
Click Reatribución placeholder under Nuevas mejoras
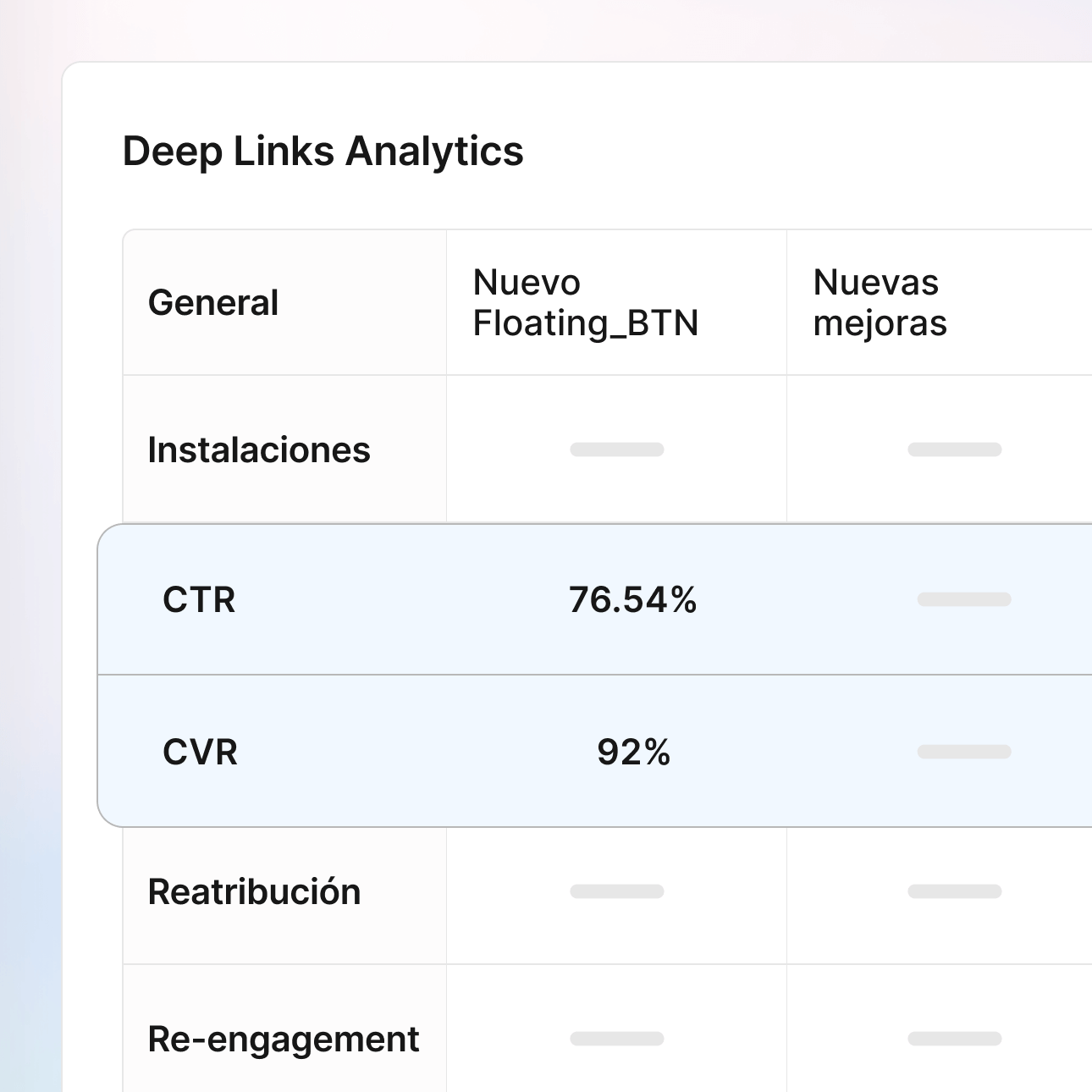tap(954, 891)
